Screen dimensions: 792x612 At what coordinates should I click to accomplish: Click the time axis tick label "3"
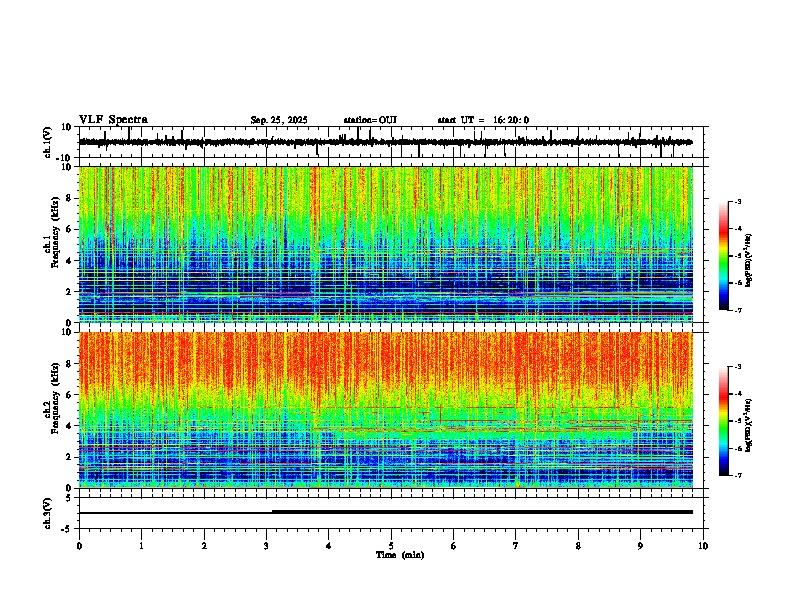tap(266, 546)
